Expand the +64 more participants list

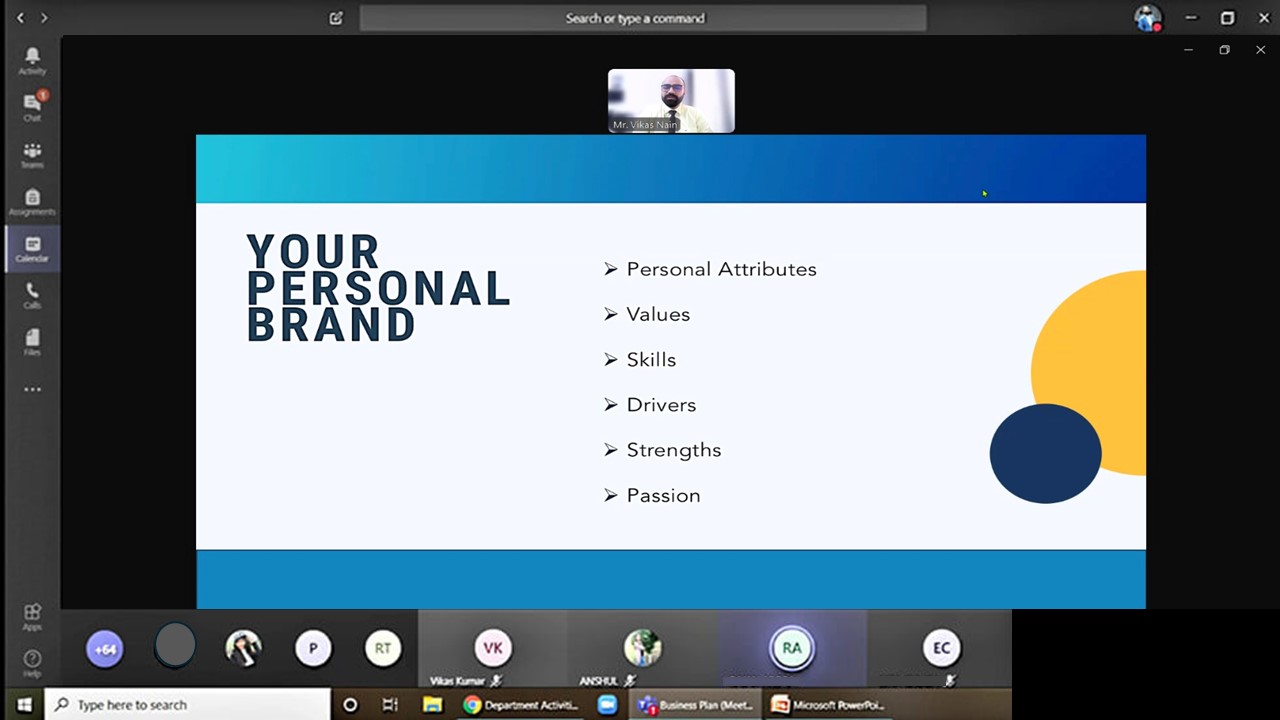[x=105, y=648]
